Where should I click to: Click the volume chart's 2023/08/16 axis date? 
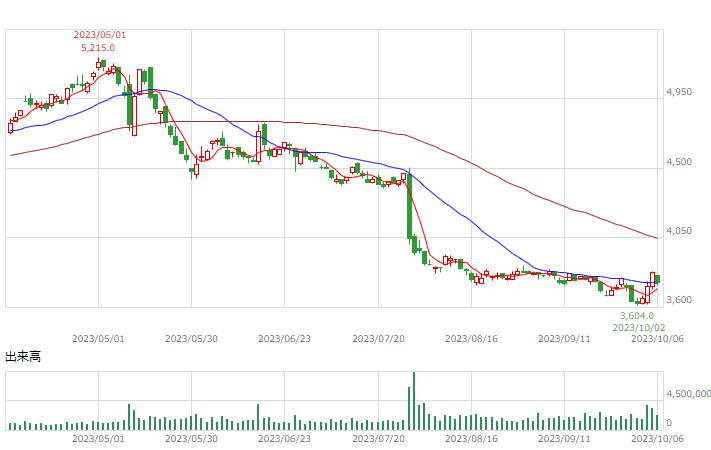[471, 439]
